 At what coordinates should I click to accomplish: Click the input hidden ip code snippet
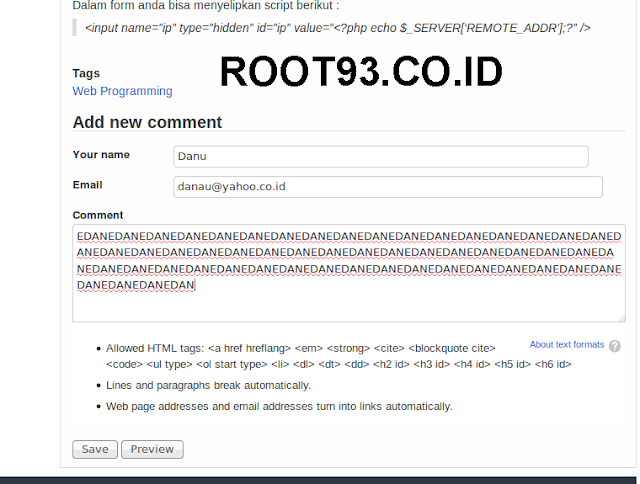click(338, 28)
